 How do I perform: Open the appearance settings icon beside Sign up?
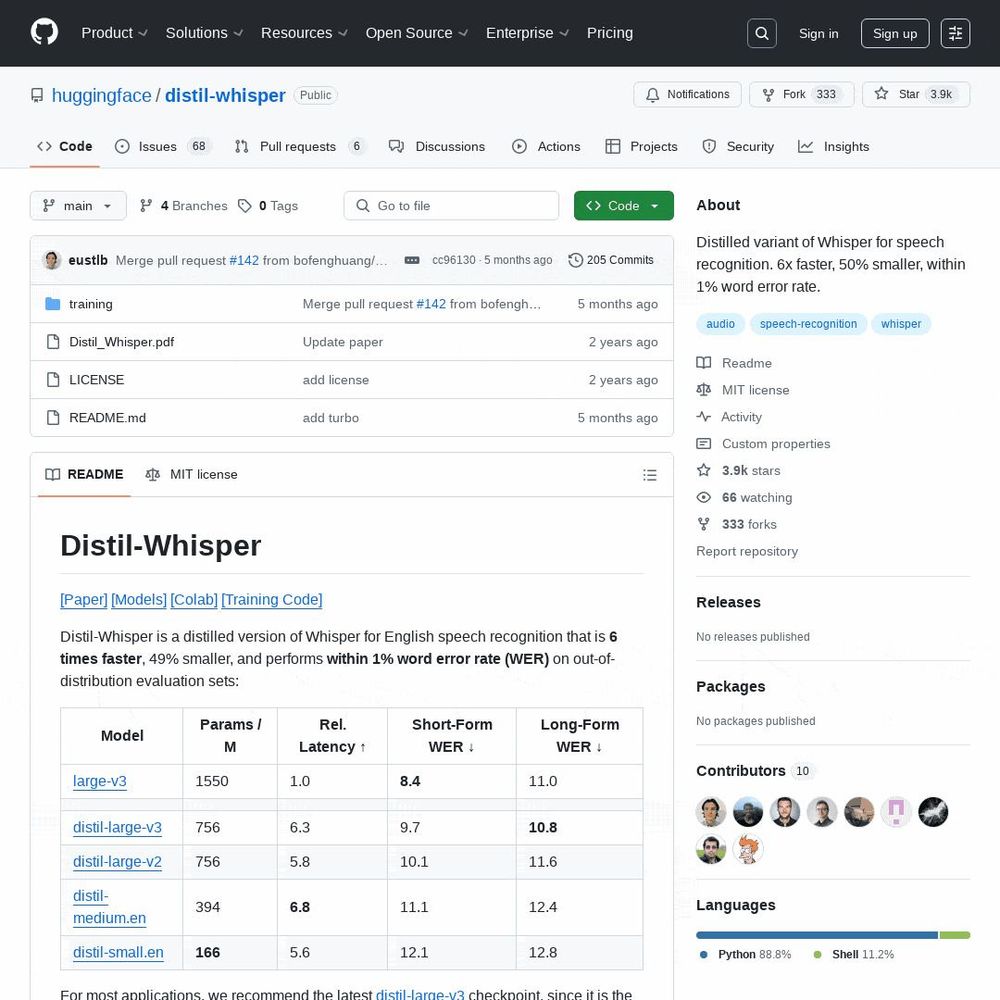click(x=955, y=33)
